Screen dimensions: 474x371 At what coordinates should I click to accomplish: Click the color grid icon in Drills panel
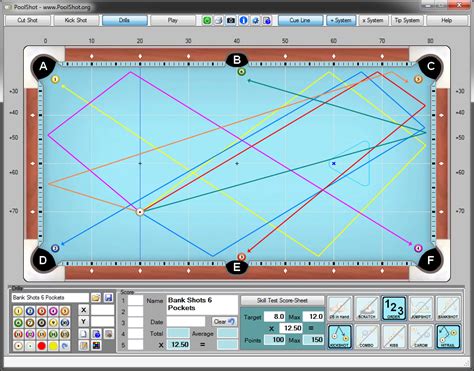point(96,345)
